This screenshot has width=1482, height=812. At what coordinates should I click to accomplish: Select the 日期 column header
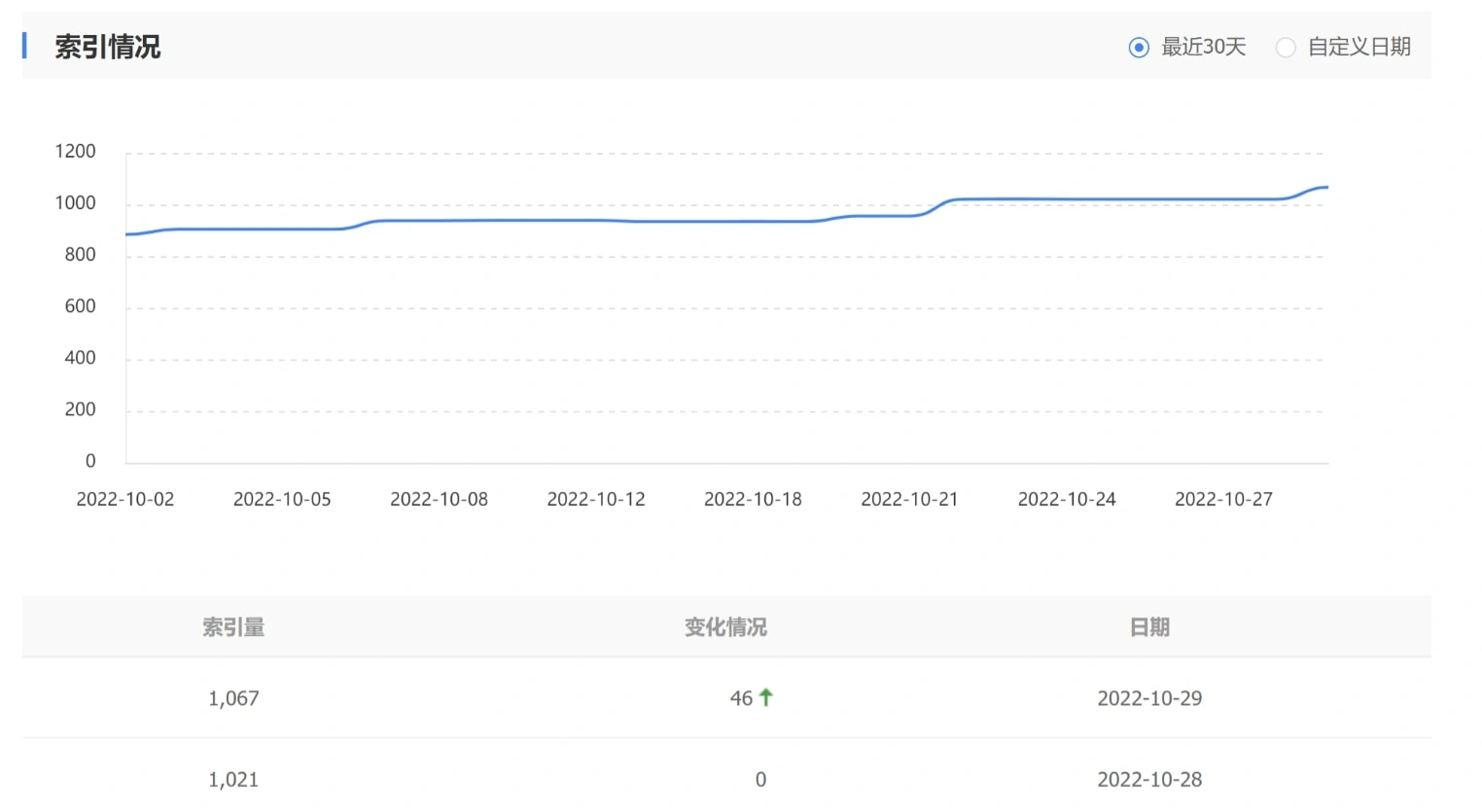pos(1149,627)
